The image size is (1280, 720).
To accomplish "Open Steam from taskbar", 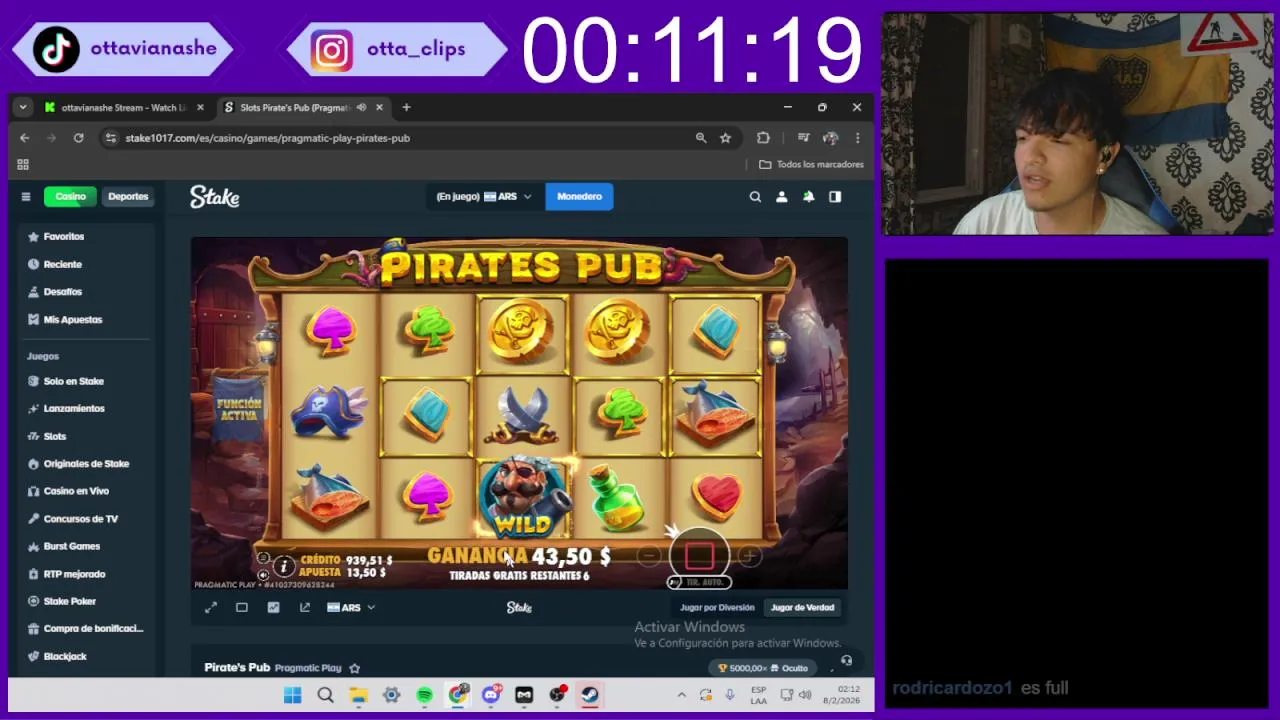I will pos(590,695).
